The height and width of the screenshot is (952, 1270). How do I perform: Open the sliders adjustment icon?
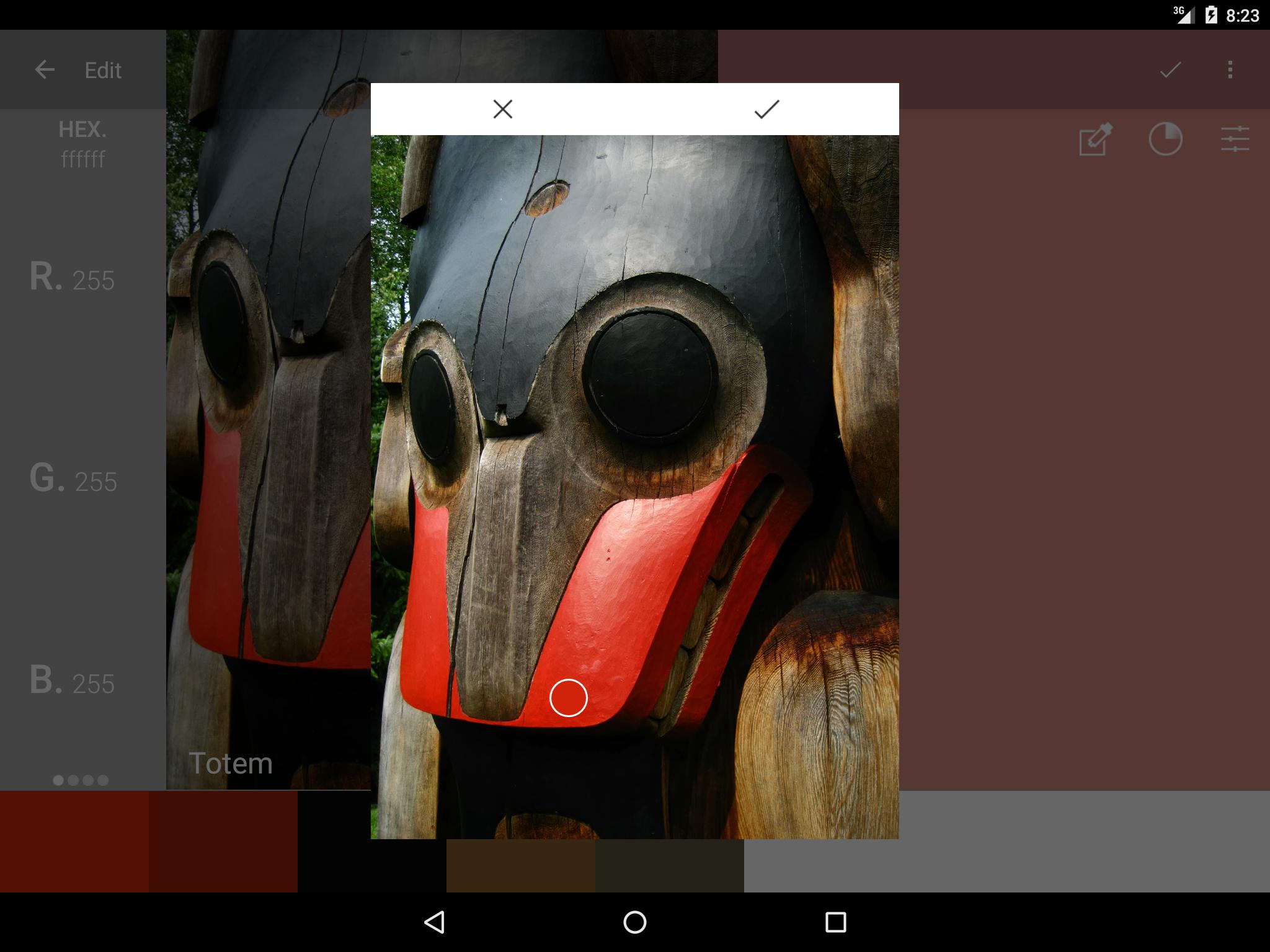[x=1235, y=139]
